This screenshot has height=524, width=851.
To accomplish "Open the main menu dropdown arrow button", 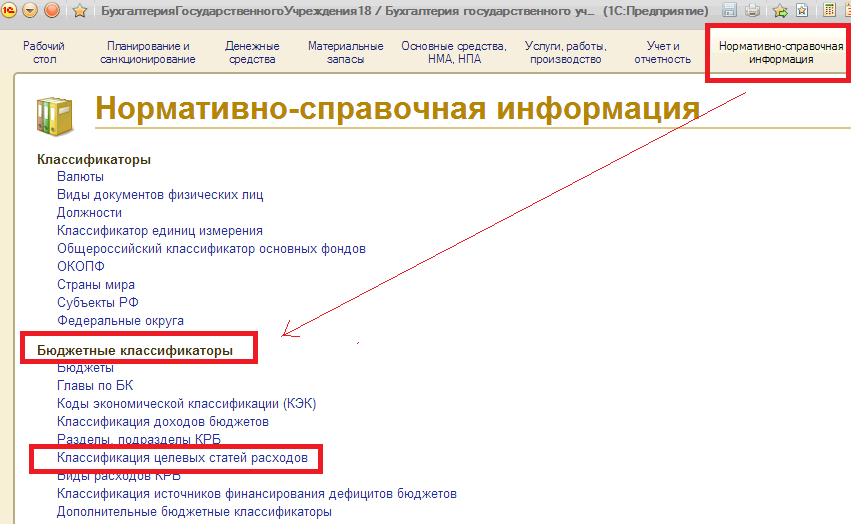I will pyautogui.click(x=30, y=10).
